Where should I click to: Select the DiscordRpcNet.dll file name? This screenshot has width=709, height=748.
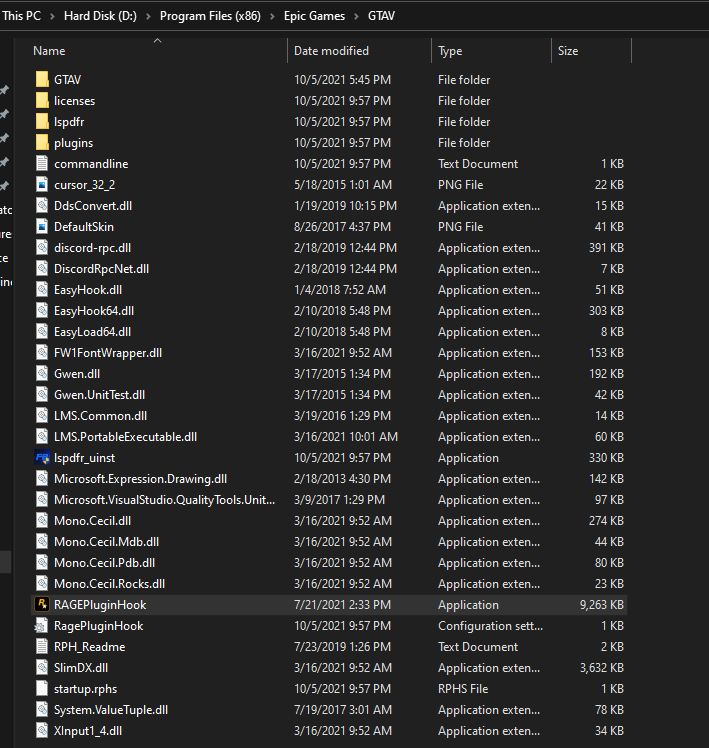[102, 269]
